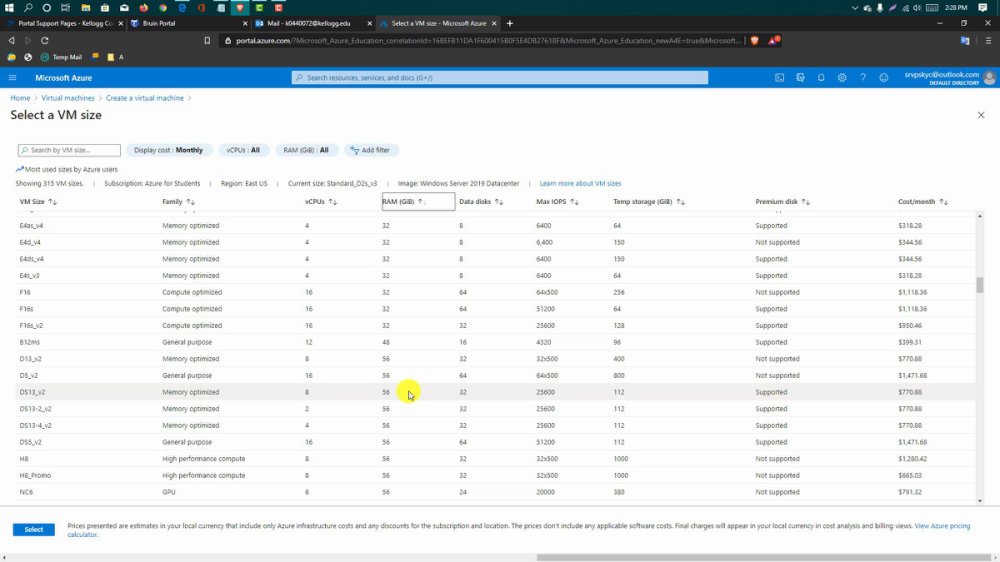Open the Brave Rewards triangle icon

[x=774, y=40]
